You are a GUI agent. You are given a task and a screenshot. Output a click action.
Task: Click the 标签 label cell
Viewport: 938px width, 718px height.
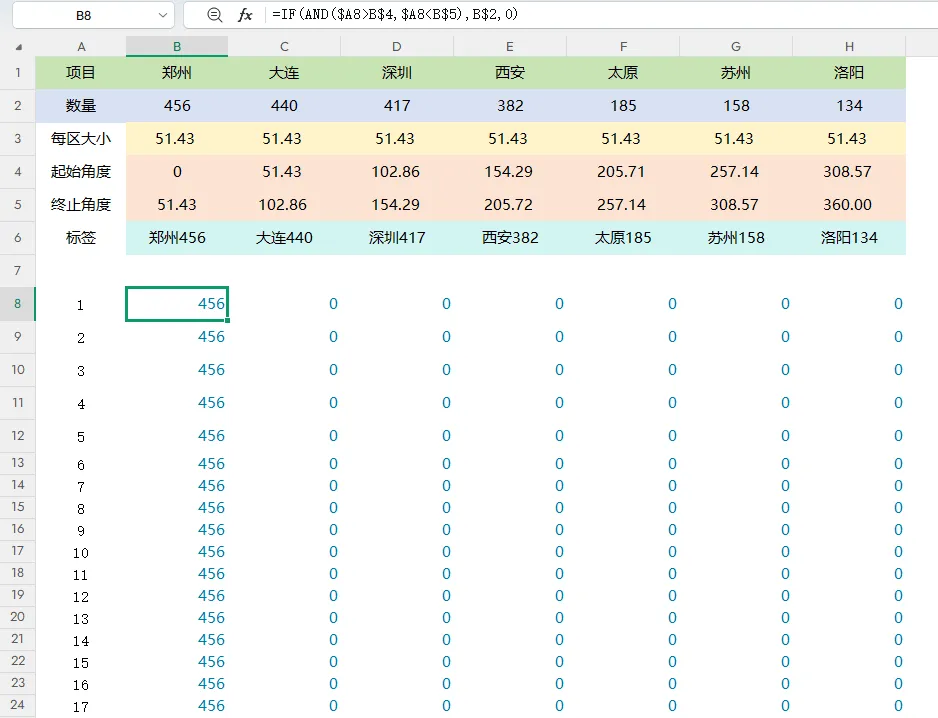[81, 238]
